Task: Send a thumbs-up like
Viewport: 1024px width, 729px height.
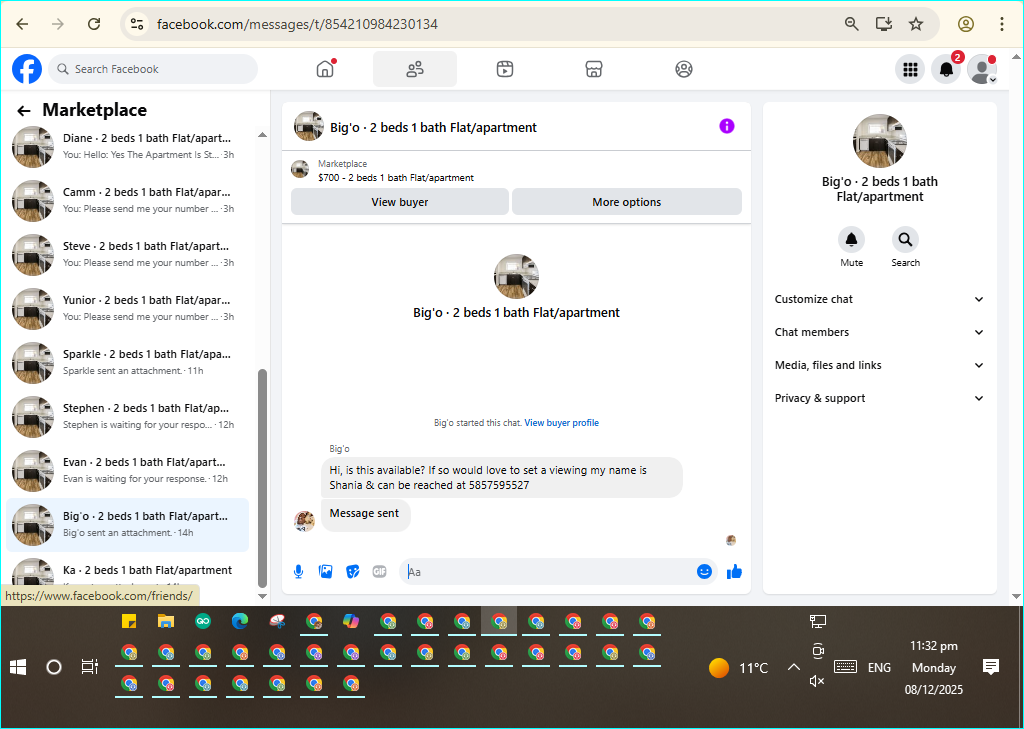Action: [x=734, y=572]
